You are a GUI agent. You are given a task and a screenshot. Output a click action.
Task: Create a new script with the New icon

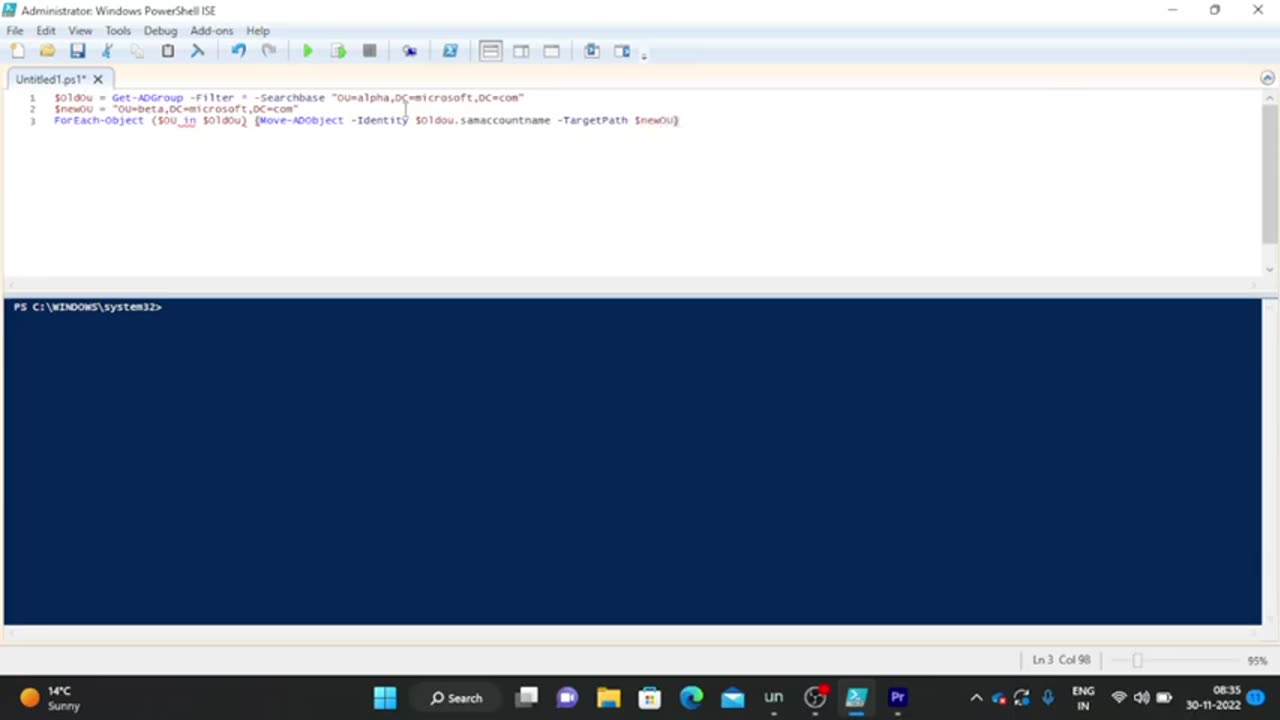coord(17,51)
